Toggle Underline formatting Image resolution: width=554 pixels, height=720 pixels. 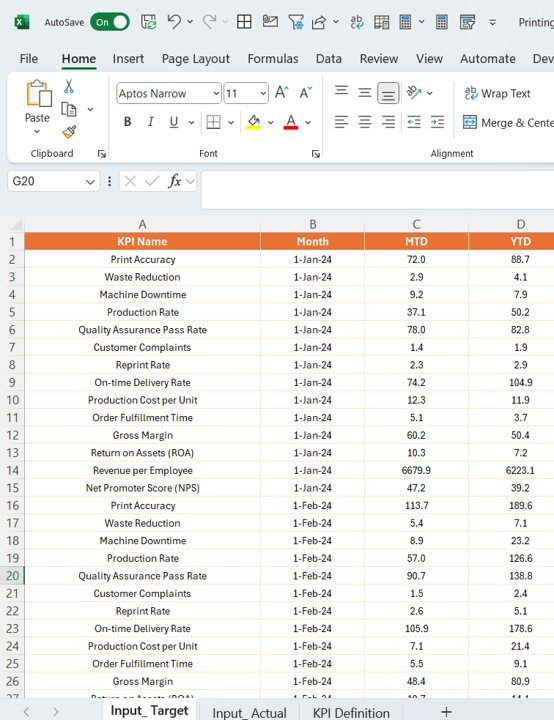[174, 122]
